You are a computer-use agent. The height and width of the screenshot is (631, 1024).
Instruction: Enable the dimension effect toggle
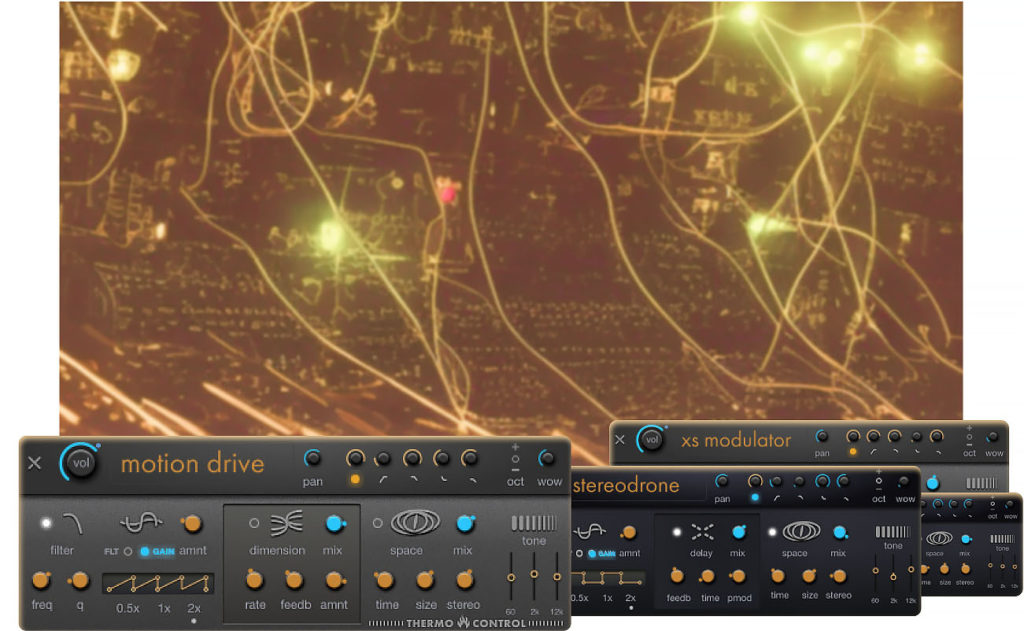tap(254, 523)
